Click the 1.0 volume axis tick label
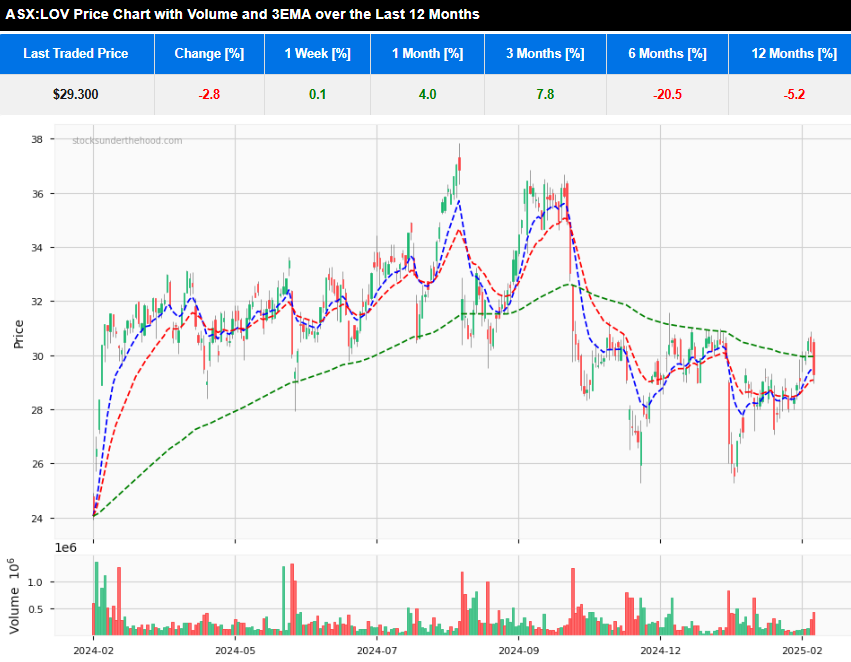The width and height of the screenshot is (851, 662). pyautogui.click(x=35, y=582)
